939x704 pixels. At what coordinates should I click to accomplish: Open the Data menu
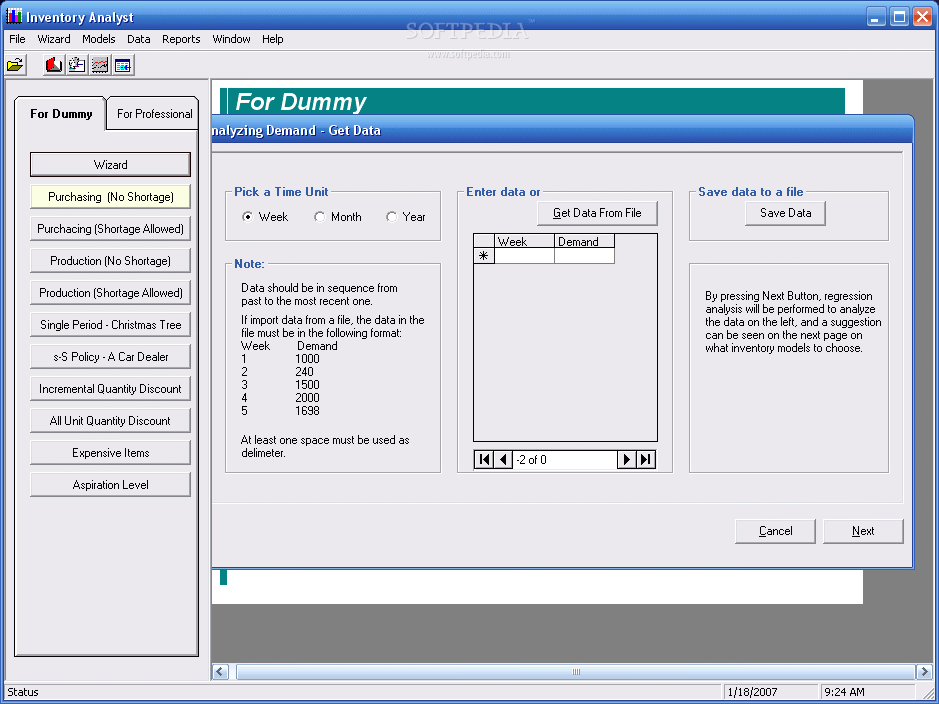(138, 39)
